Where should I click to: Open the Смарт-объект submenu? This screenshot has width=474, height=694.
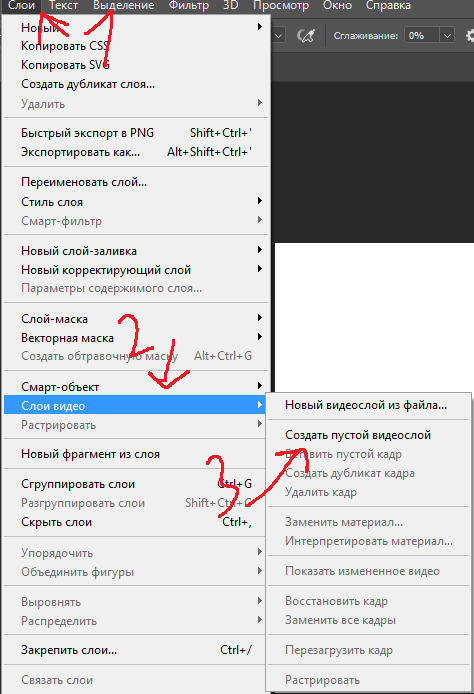[135, 387]
